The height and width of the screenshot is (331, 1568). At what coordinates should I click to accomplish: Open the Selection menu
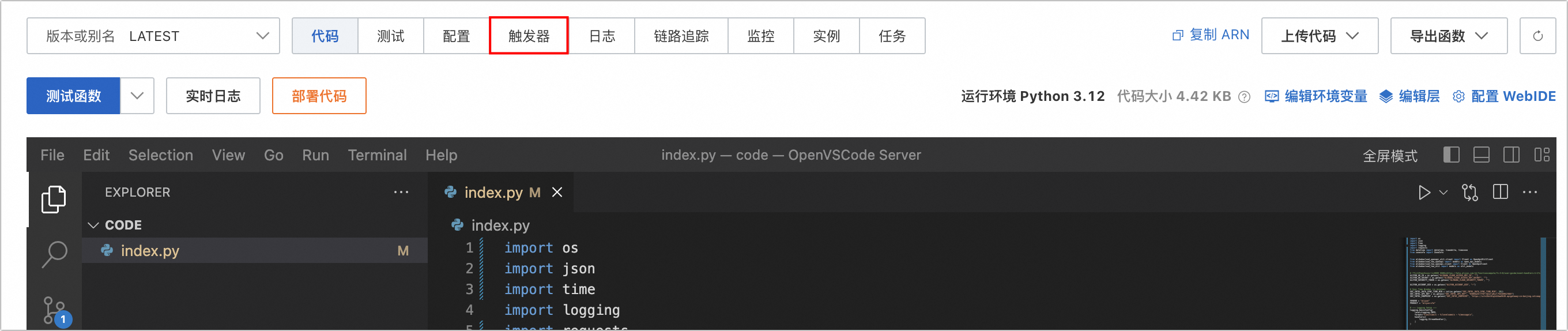tap(161, 155)
